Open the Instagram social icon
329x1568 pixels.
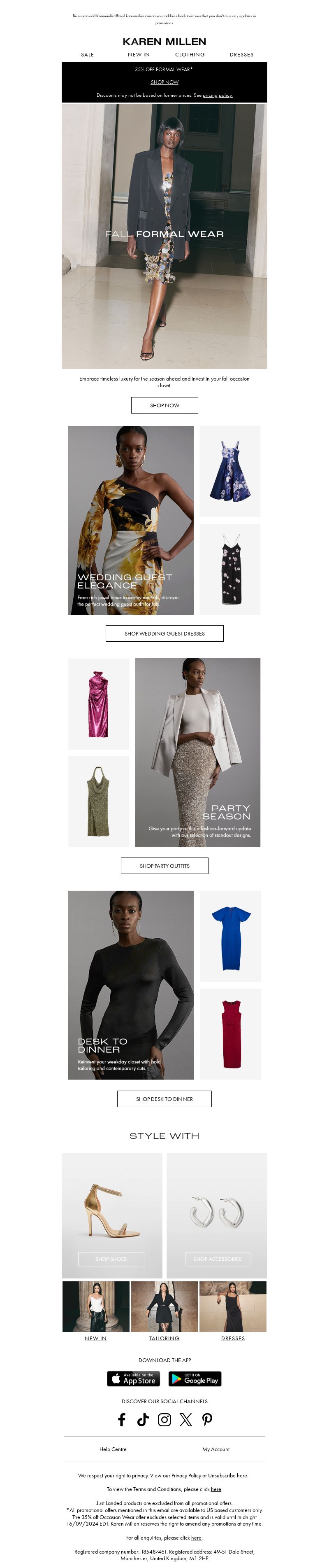[164, 1419]
